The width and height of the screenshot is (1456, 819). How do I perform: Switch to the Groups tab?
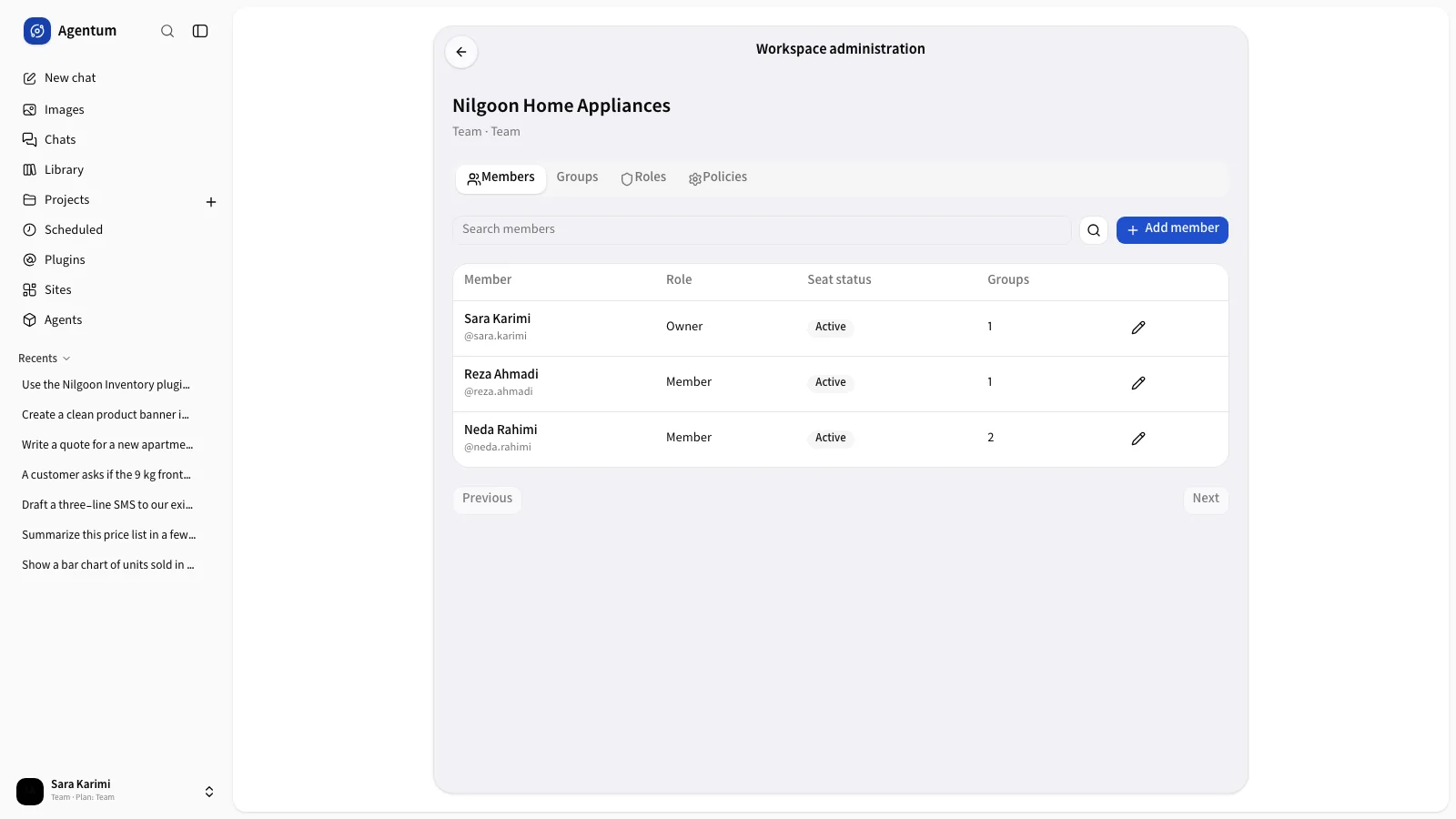point(577,177)
